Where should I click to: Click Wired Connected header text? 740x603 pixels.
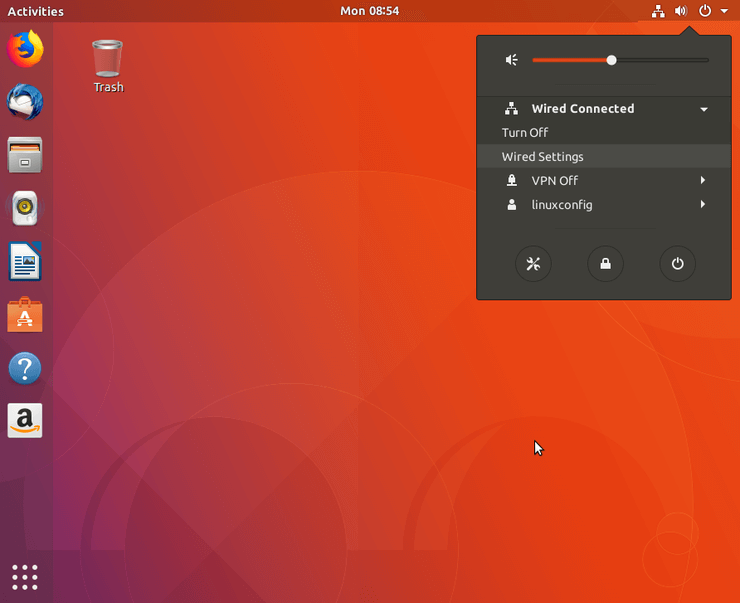point(583,109)
